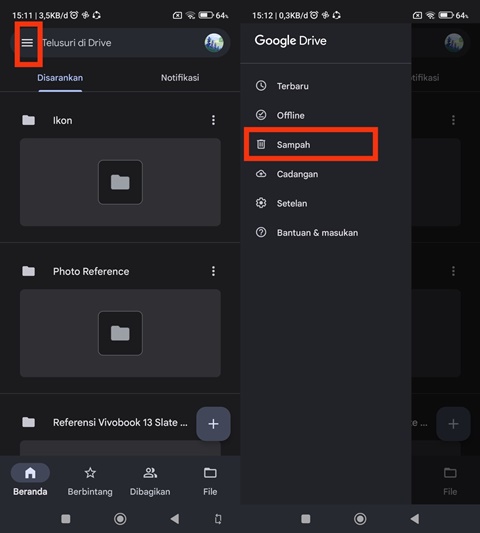Open more options for Ikon folder
Viewport: 480px width, 533px height.
click(213, 120)
